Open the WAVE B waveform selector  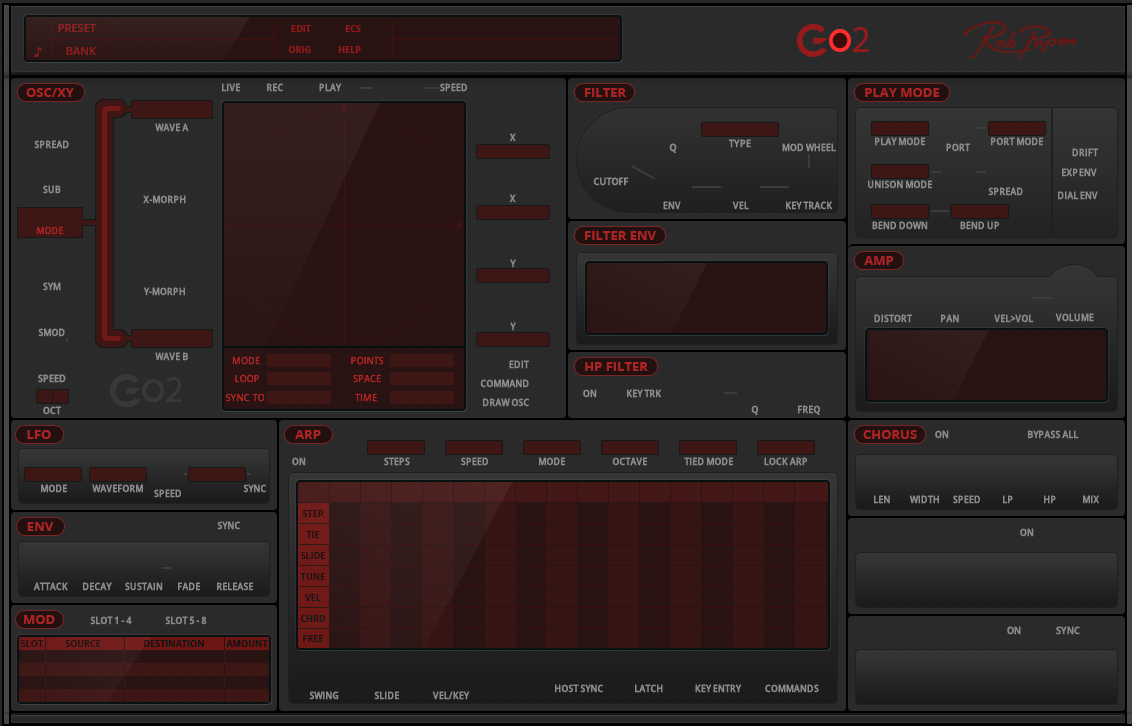point(171,338)
